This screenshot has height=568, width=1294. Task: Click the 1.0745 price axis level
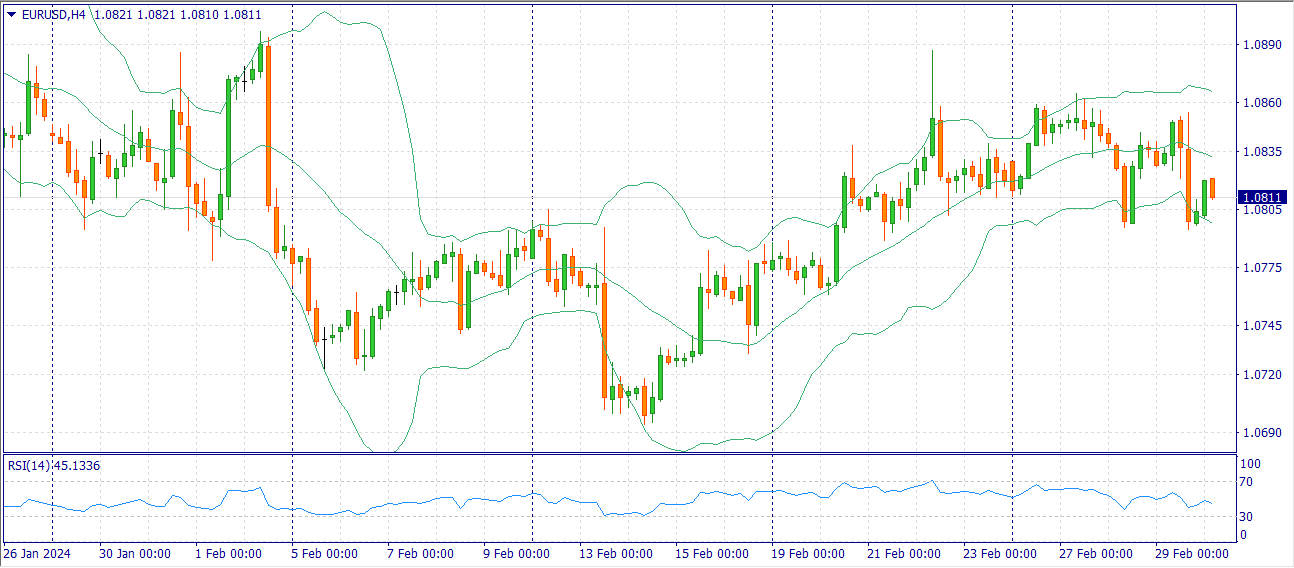tap(1258, 326)
